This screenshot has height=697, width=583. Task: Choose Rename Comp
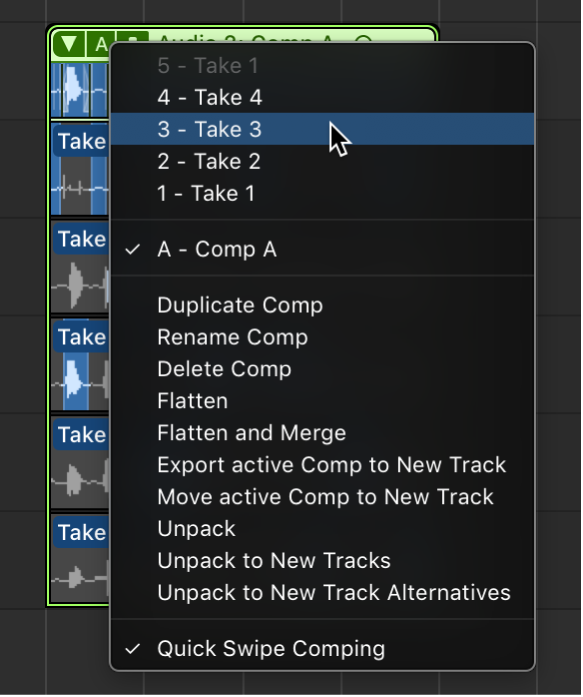coord(323,337)
